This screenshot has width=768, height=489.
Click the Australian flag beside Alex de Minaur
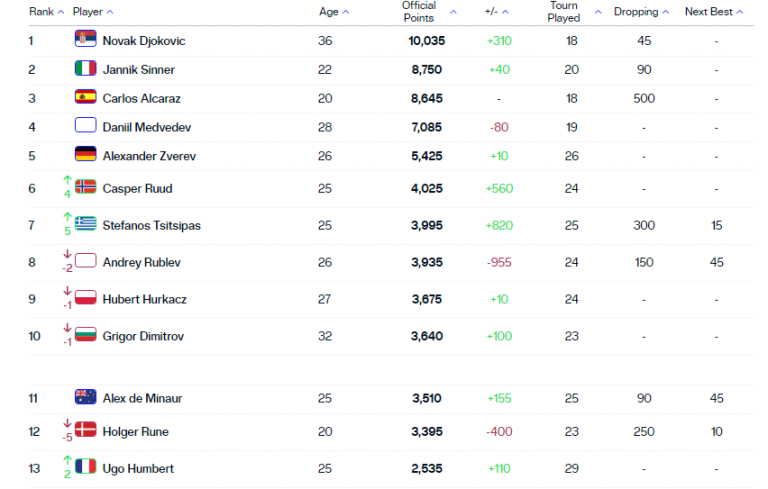85,397
